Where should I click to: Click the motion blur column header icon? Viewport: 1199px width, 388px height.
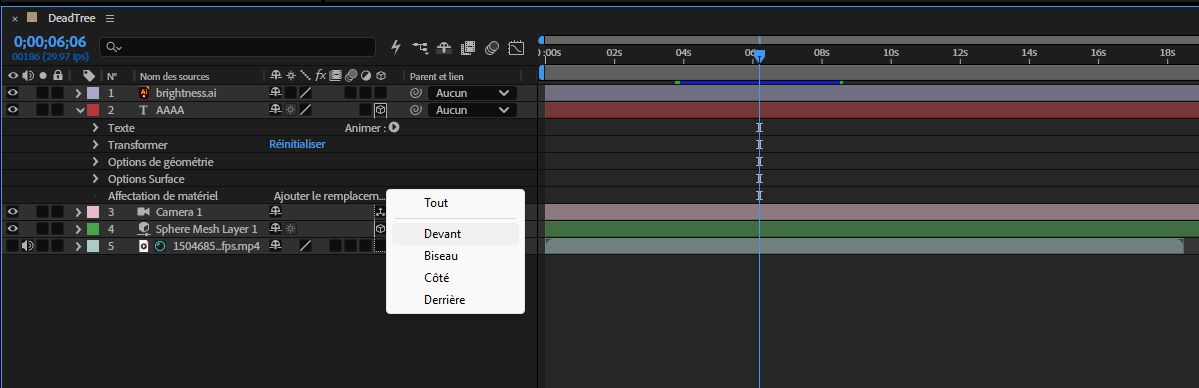click(x=351, y=76)
